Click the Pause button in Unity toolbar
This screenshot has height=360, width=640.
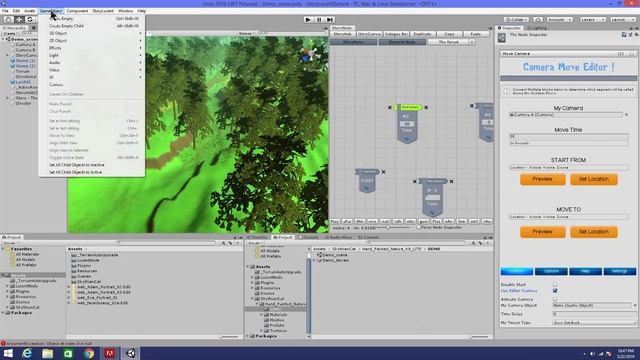point(319,20)
